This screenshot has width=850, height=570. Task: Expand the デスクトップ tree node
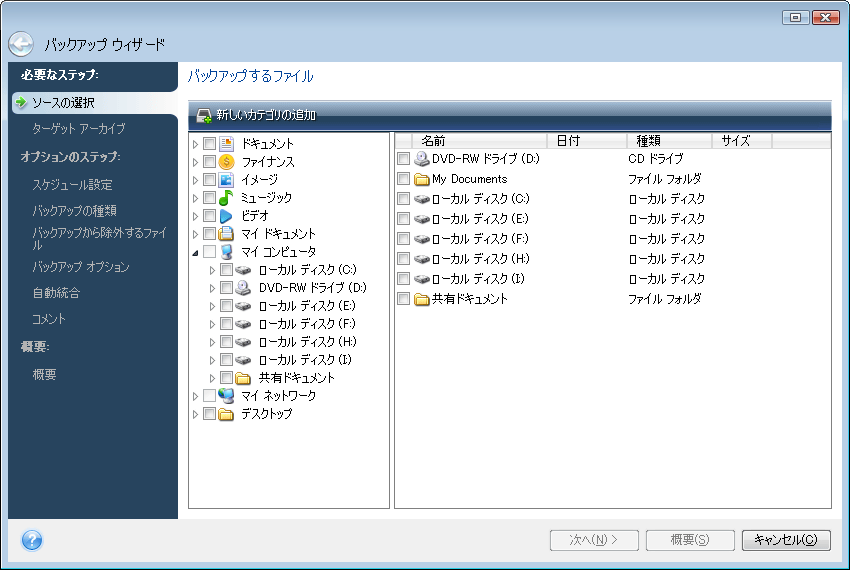tap(195, 414)
